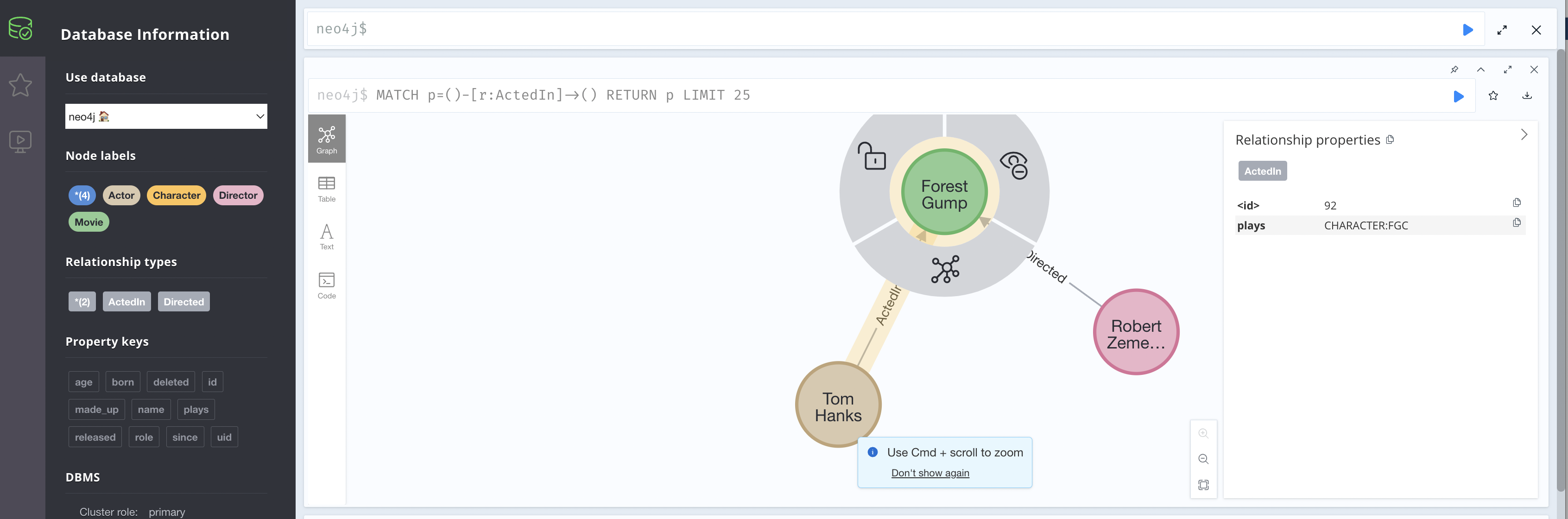Viewport: 1568px width, 519px height.
Task: Select the Actor node label
Action: (121, 195)
